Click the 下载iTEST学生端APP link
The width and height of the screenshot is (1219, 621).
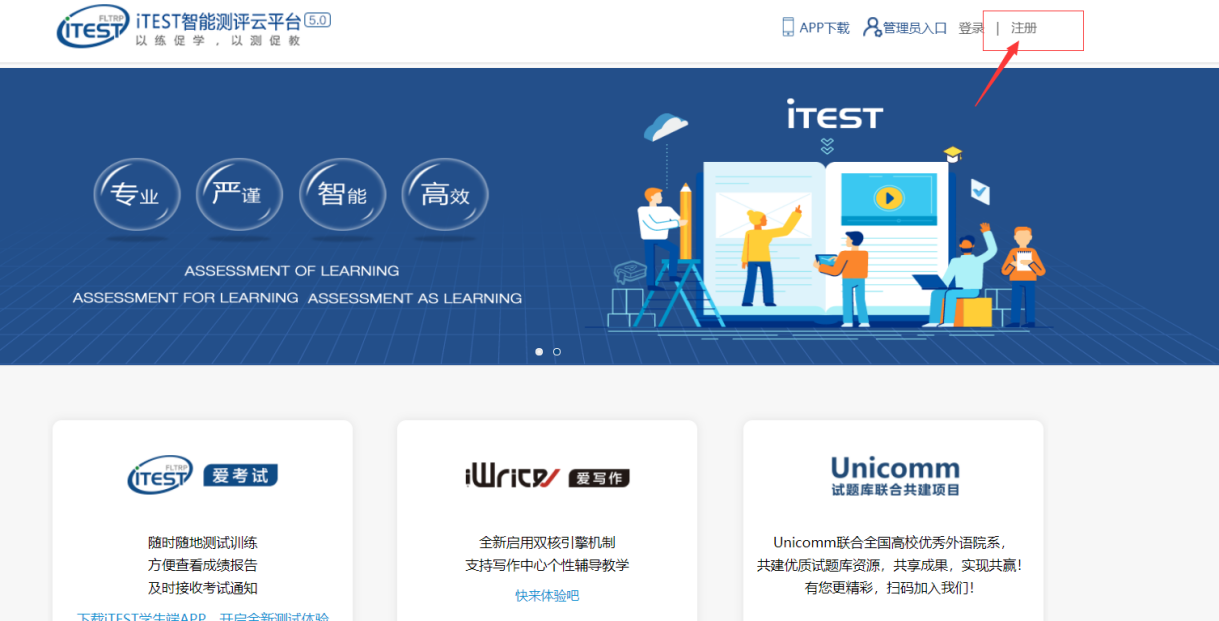pyautogui.click(x=202, y=616)
